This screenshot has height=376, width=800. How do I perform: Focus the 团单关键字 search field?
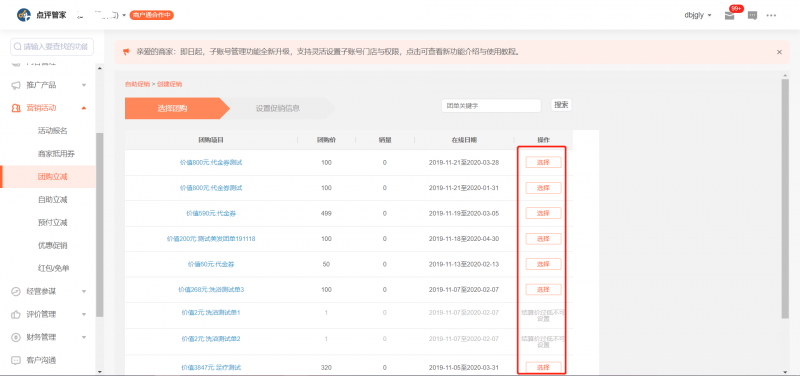tap(491, 106)
